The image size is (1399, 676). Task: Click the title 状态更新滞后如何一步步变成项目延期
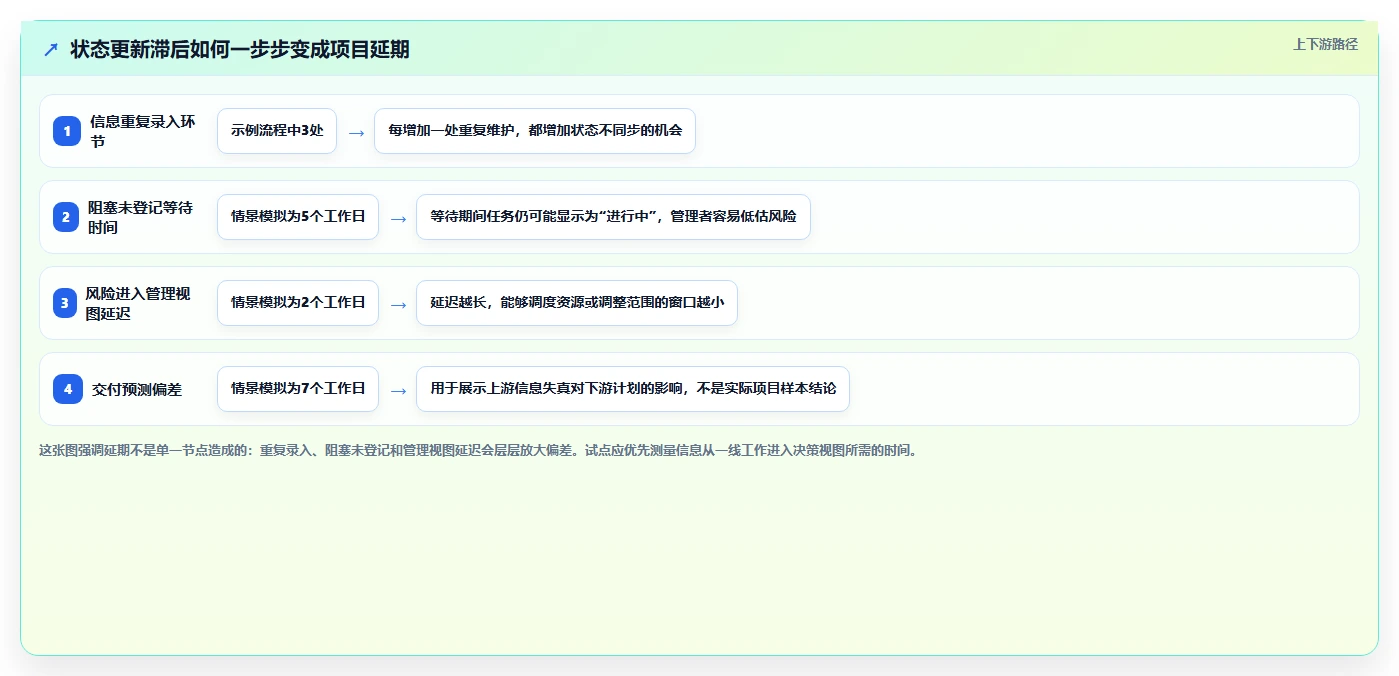pyautogui.click(x=240, y=49)
